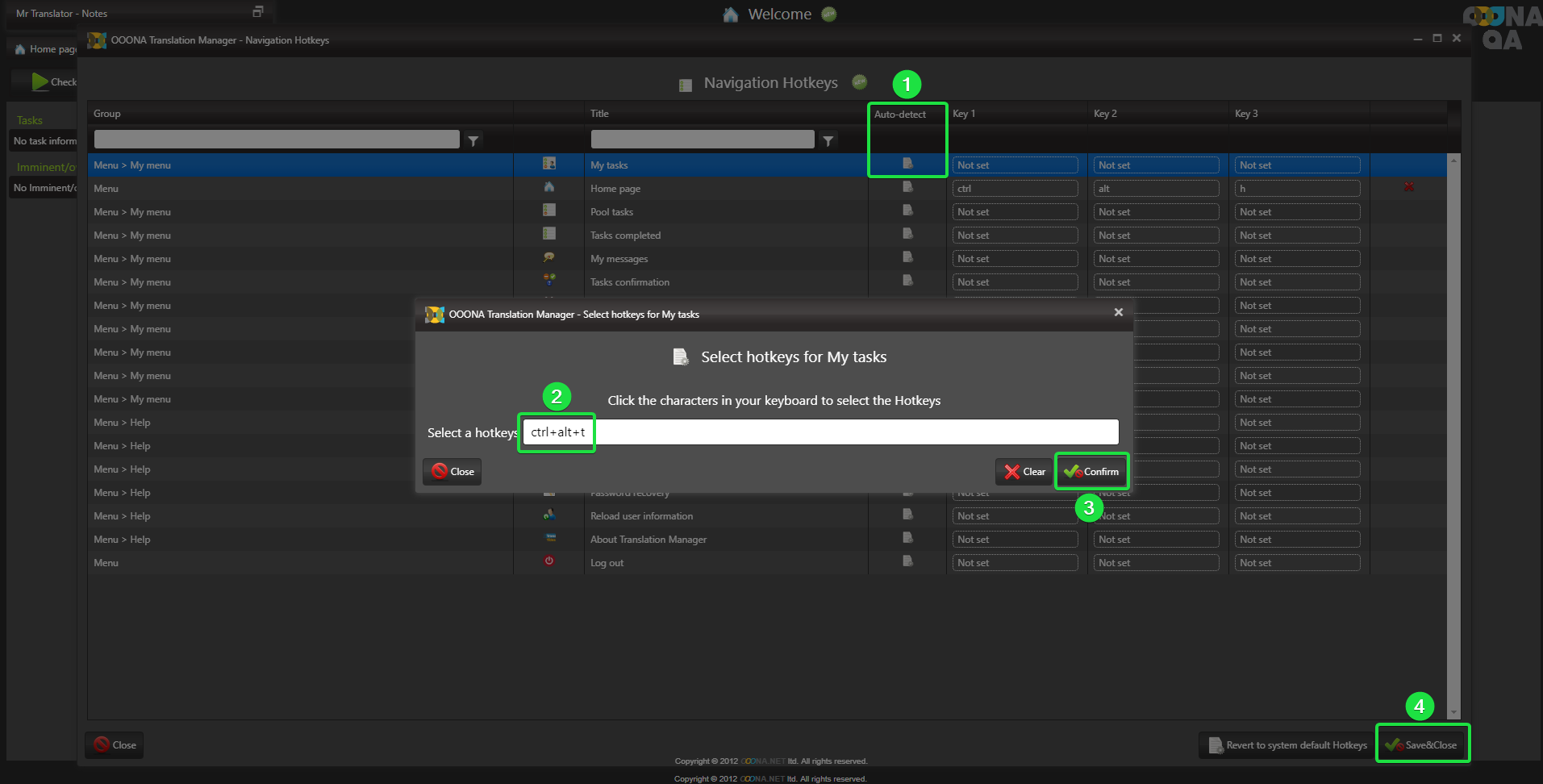The image size is (1543, 784).
Task: Click the Group filter text field
Action: [276, 140]
